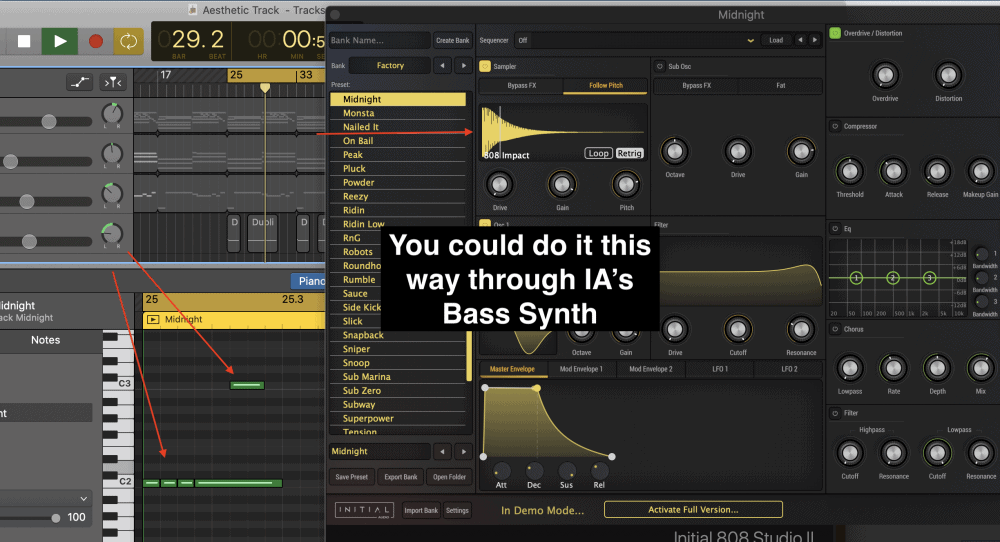The image size is (1000, 542).
Task: Select Sampler Bypass FX tab
Action: pos(521,85)
